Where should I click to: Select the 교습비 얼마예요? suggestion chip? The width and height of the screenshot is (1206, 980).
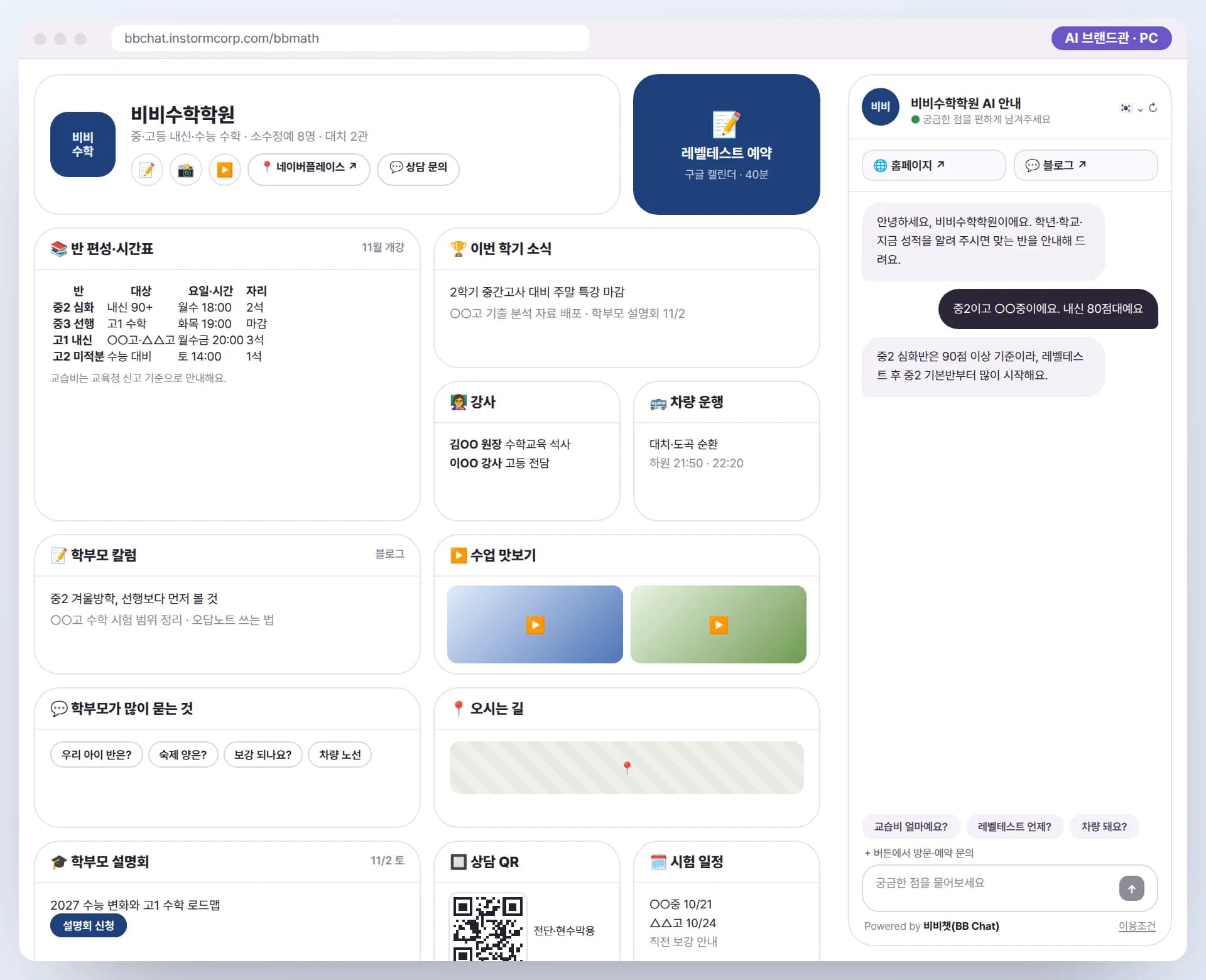tap(911, 827)
